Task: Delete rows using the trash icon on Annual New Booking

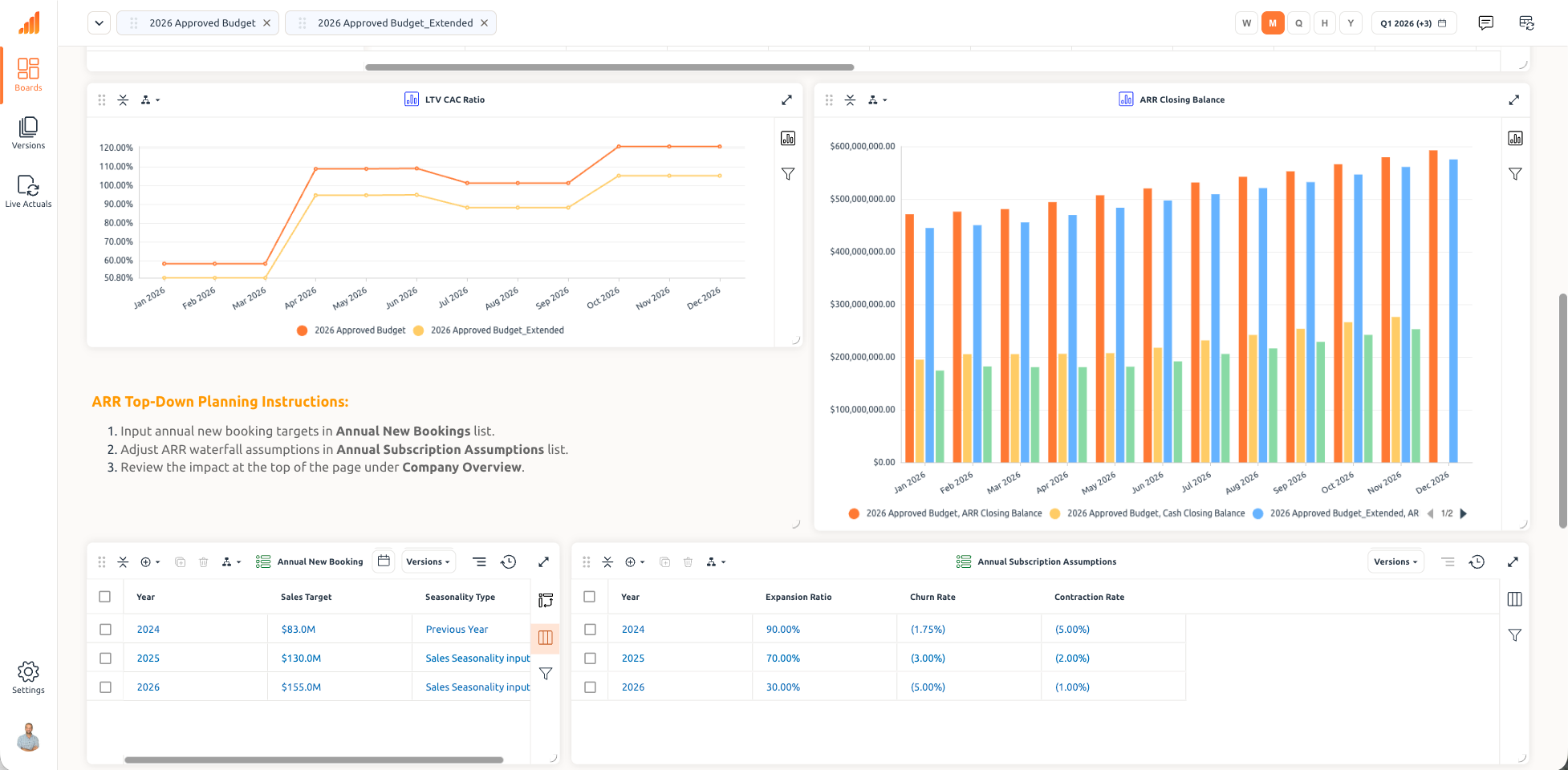Action: (203, 561)
